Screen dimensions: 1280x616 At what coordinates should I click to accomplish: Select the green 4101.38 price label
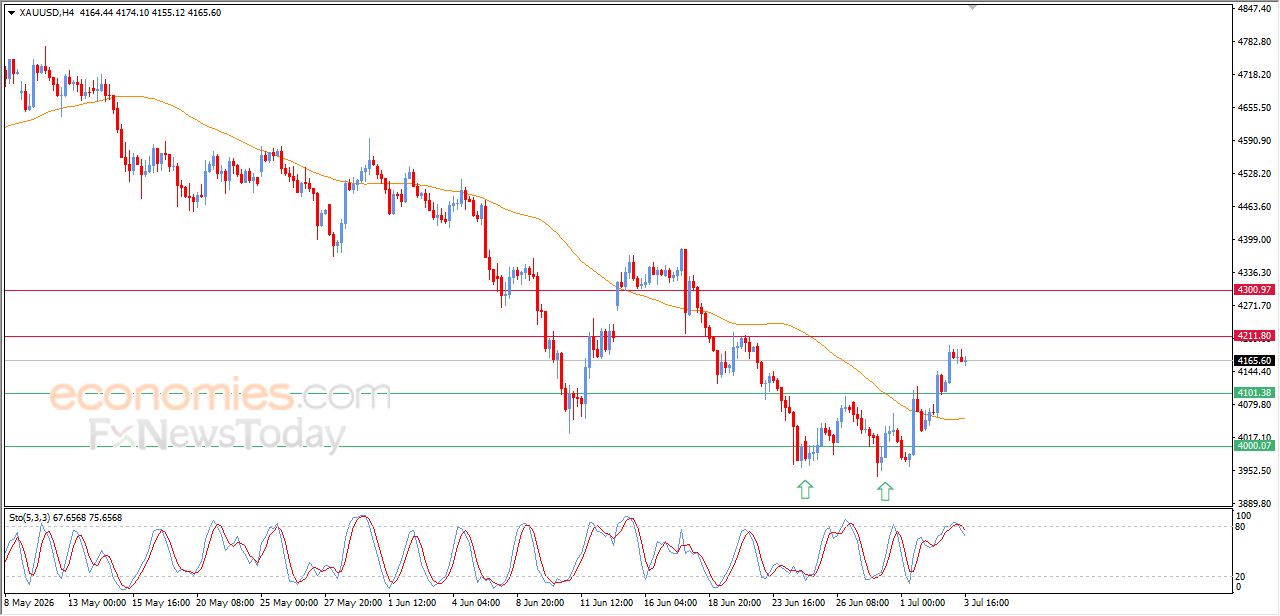coord(1253,393)
